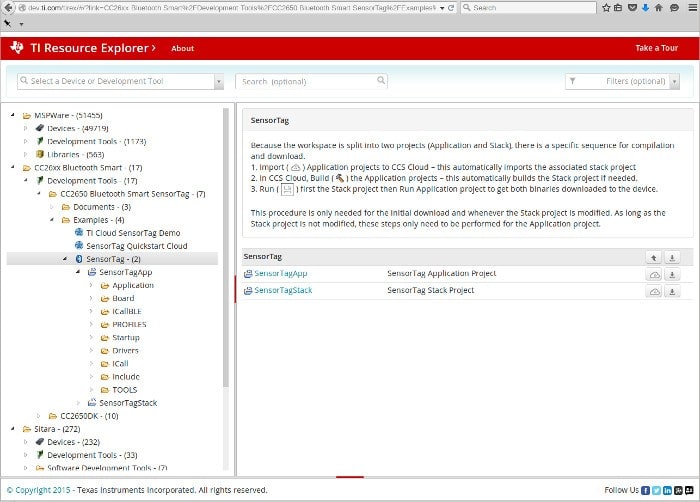Go to browser home icon
Image resolution: width=700 pixels, height=502 pixels.
658,8
